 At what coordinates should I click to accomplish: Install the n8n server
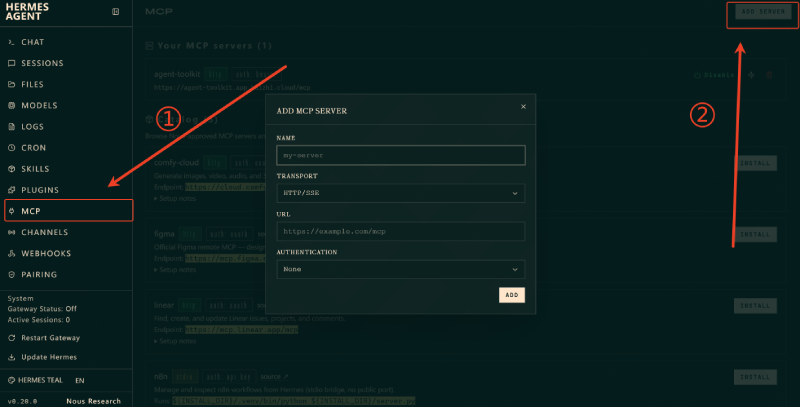(x=755, y=377)
